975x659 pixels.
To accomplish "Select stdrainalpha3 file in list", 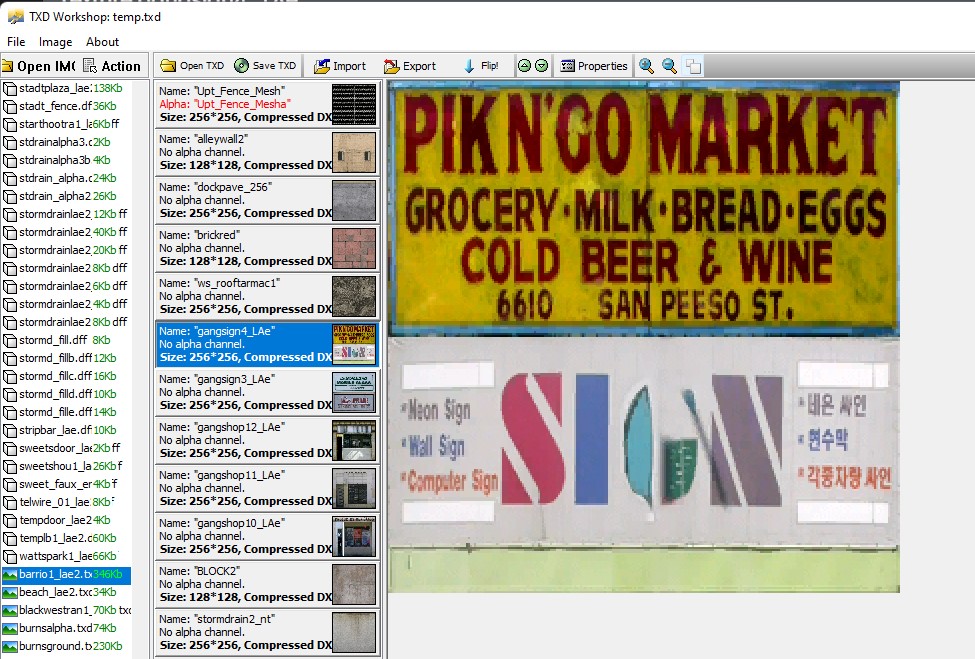I will click(66, 142).
